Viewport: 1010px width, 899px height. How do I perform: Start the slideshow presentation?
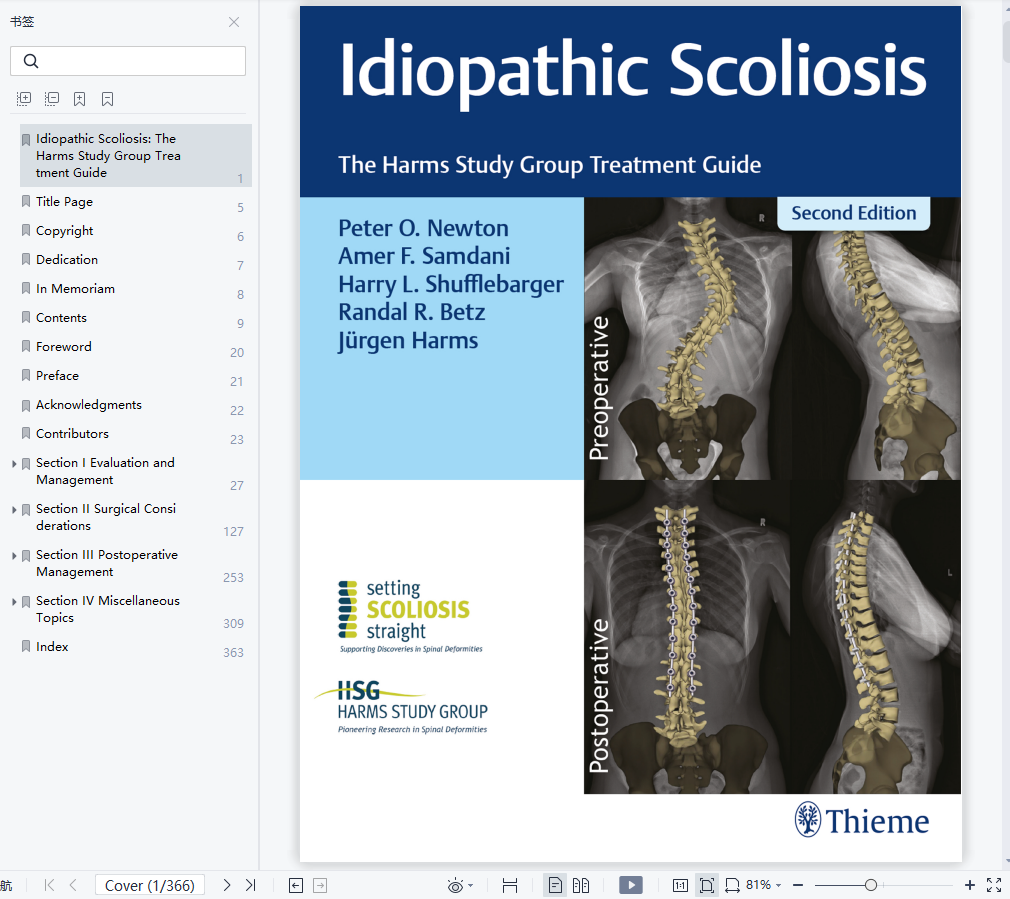631,885
